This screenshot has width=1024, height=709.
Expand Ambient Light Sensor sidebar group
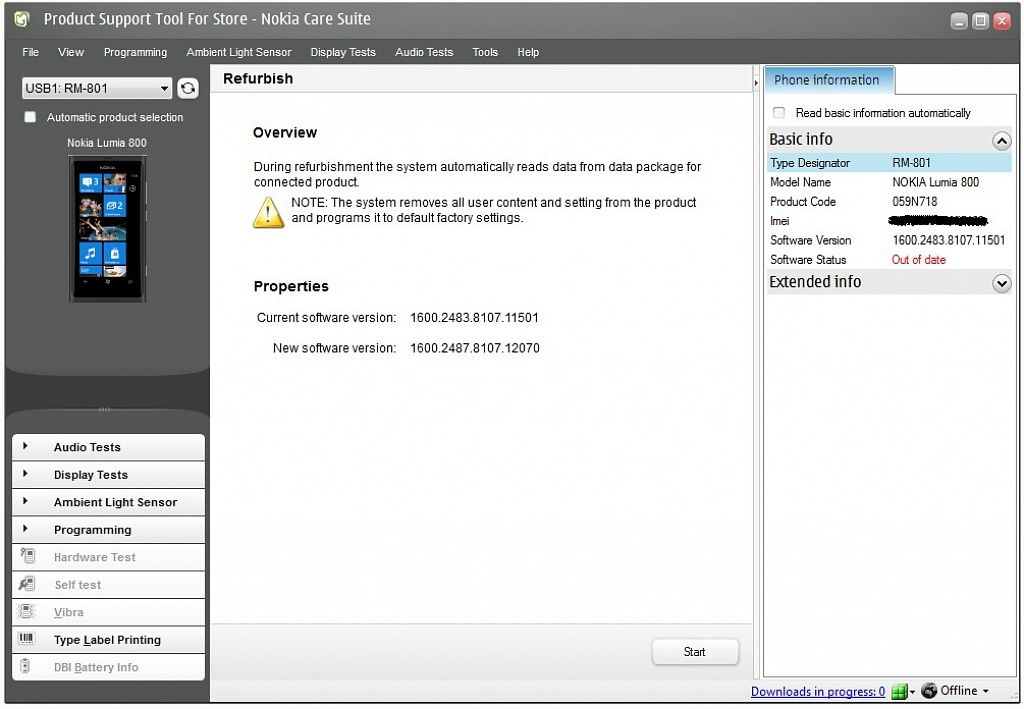pyautogui.click(x=25, y=501)
